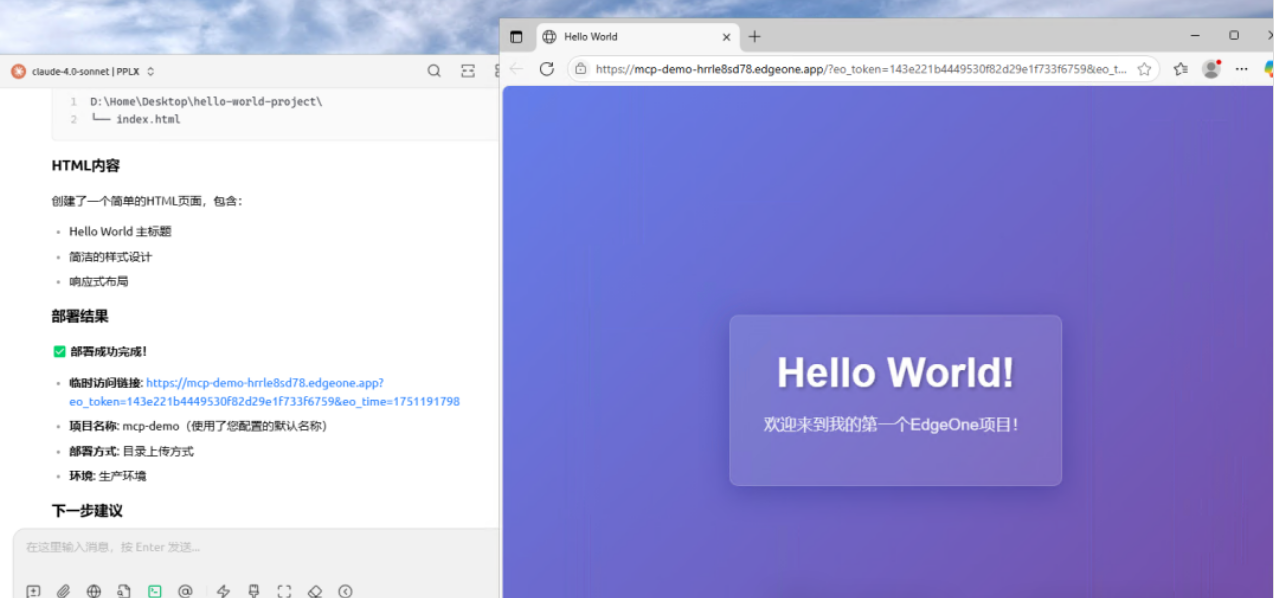Bookmark page with the star icon
The width and height of the screenshot is (1274, 598).
(x=1144, y=69)
